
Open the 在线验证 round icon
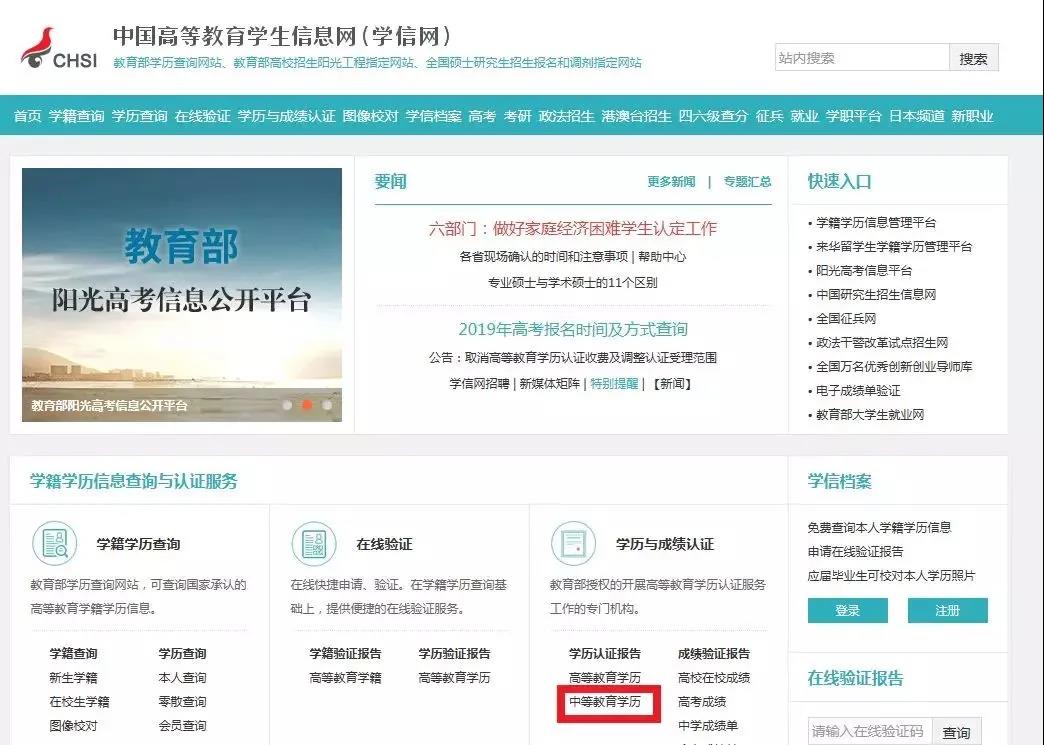pyautogui.click(x=314, y=544)
